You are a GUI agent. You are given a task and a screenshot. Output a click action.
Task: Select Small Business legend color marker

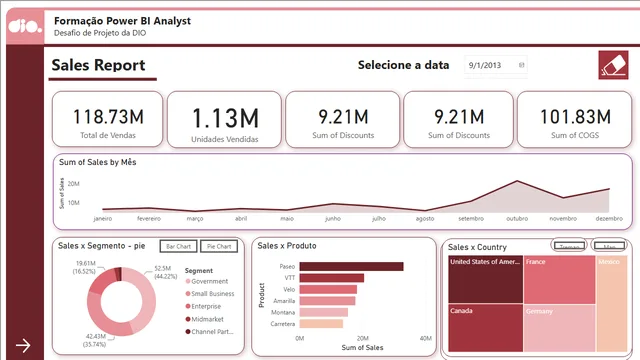[188, 293]
